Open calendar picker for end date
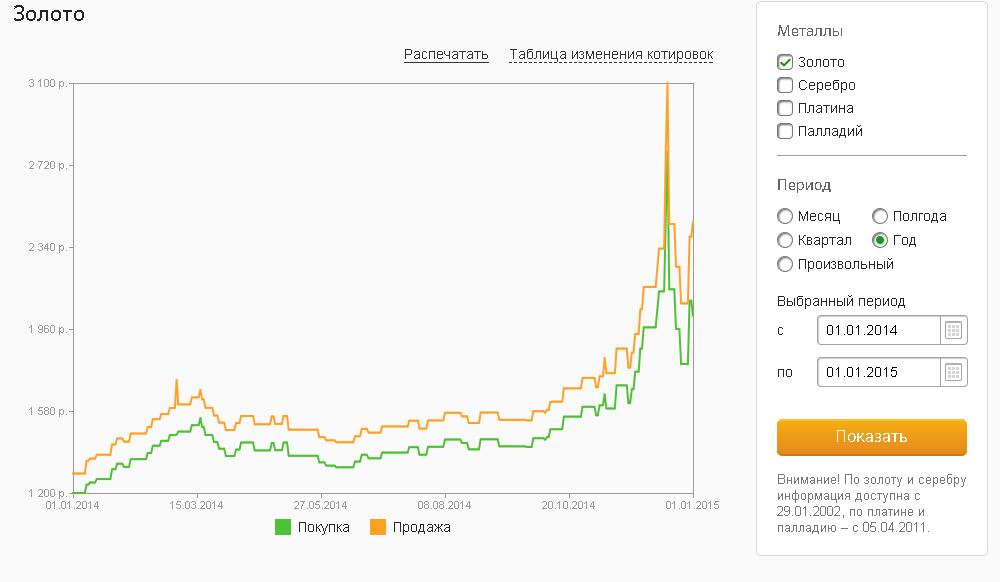 954,372
